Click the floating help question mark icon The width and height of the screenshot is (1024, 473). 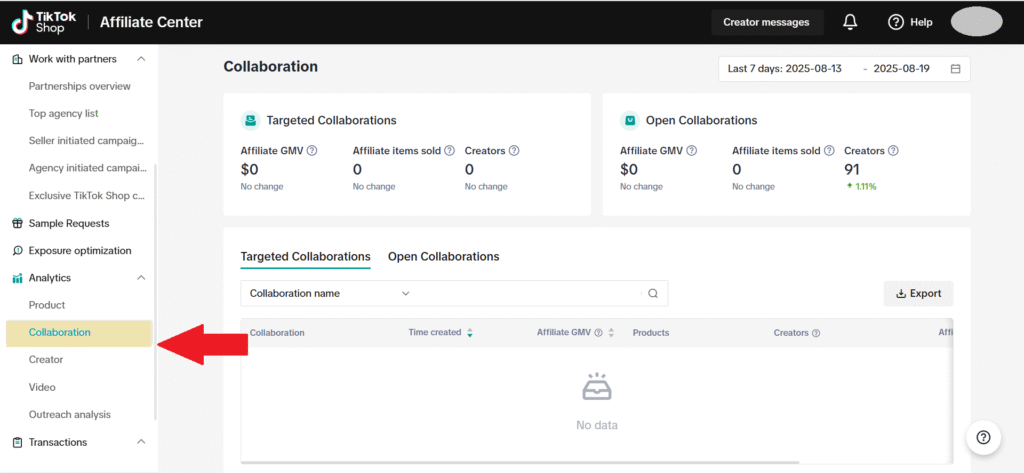(983, 437)
